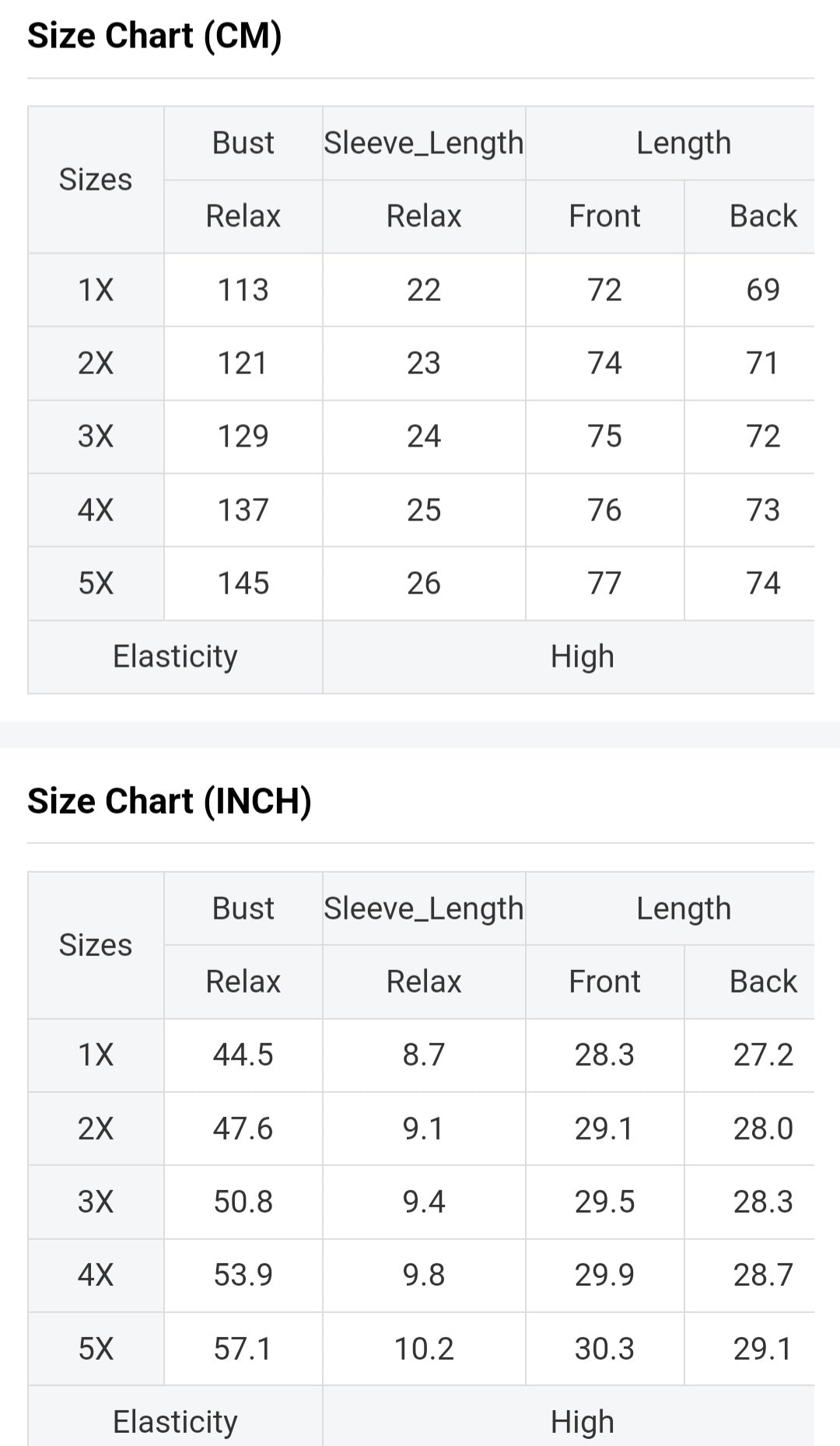The height and width of the screenshot is (1446, 840).
Task: Click the Size Chart (CM) heading
Action: point(154,37)
